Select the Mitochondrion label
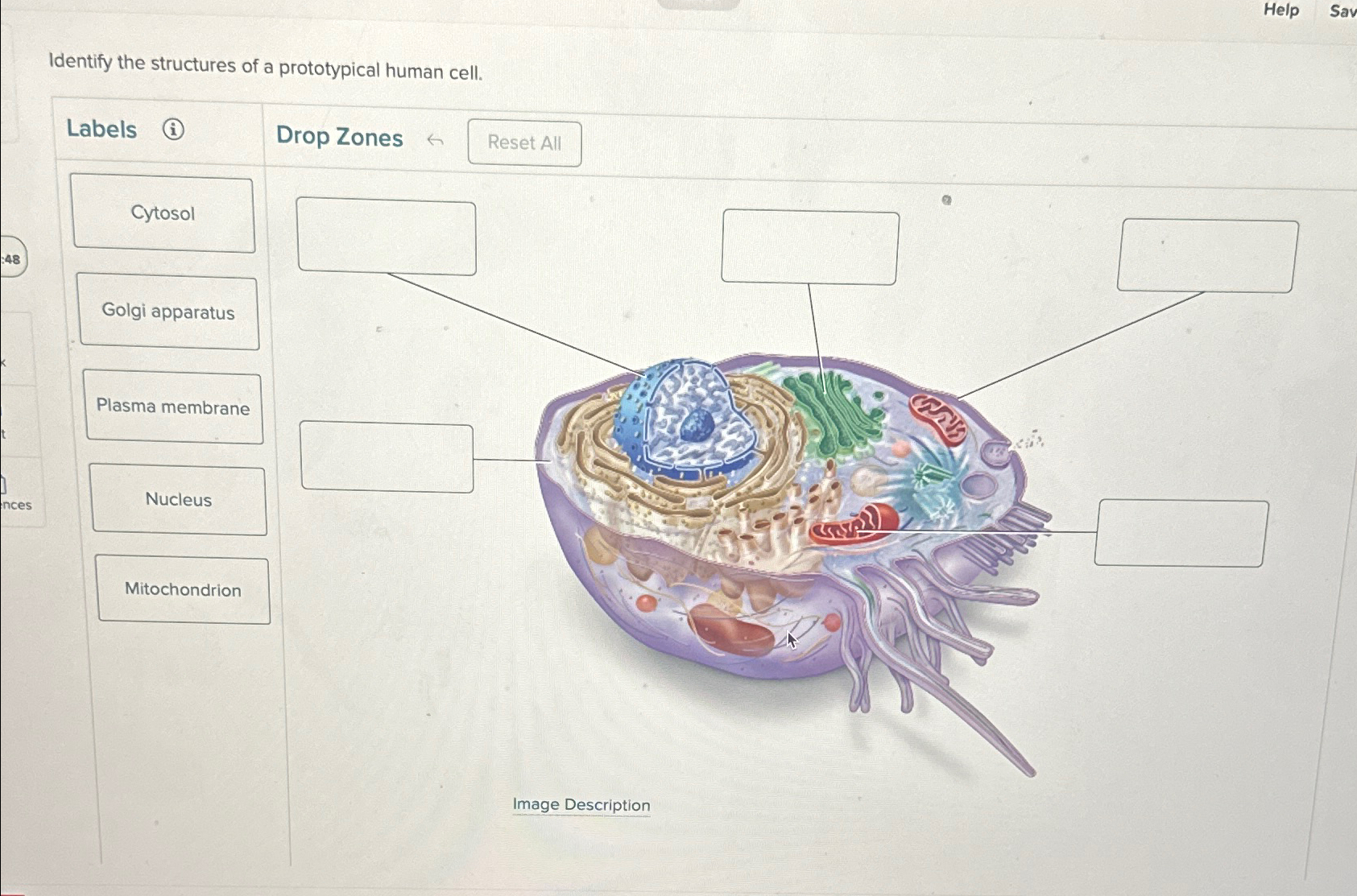1357x896 pixels. (183, 589)
